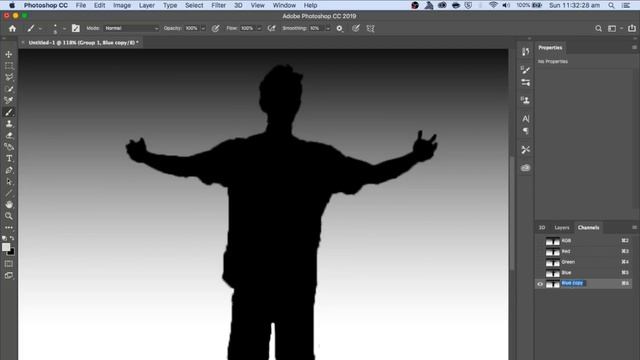The width and height of the screenshot is (640, 360).
Task: Open the Brushes panel icon
Action: (x=525, y=70)
